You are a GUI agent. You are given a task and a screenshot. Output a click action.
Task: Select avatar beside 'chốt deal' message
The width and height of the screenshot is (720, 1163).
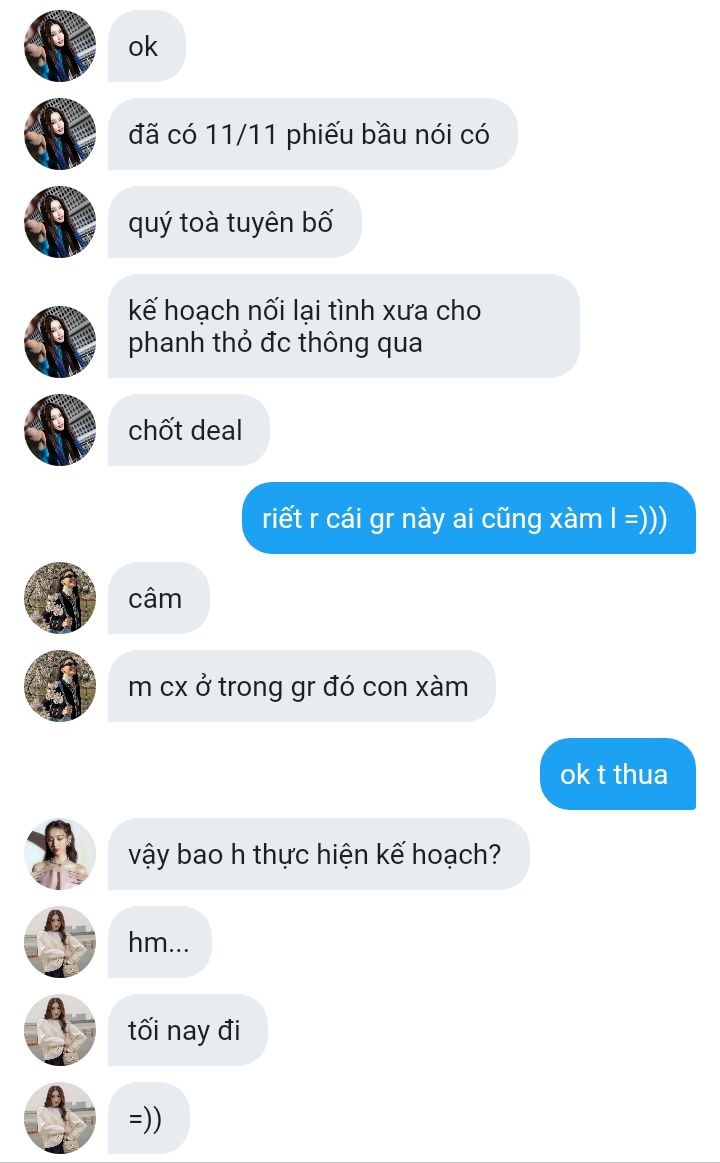click(x=60, y=430)
